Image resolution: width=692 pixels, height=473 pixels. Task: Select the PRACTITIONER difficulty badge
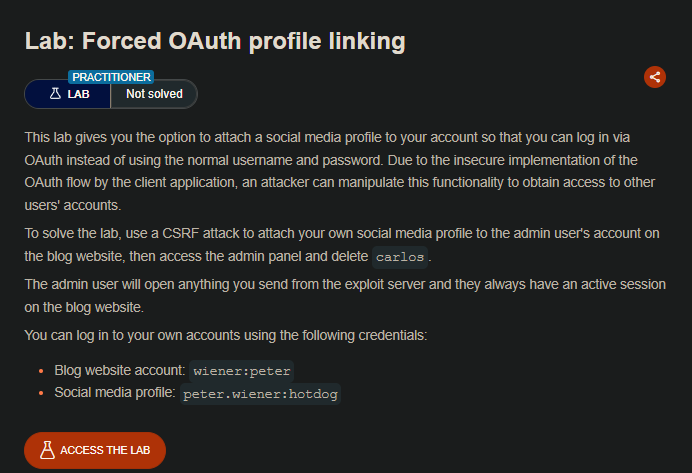(x=111, y=76)
